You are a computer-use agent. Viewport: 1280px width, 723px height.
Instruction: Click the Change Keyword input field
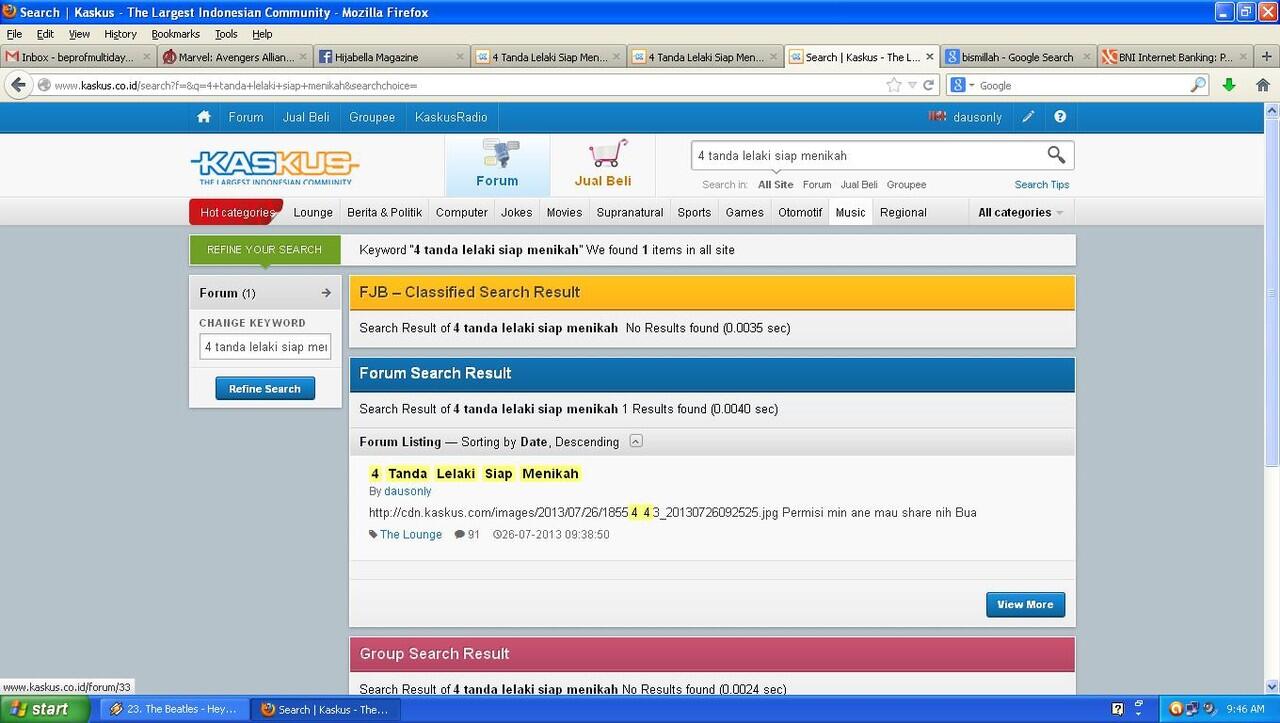tap(265, 347)
